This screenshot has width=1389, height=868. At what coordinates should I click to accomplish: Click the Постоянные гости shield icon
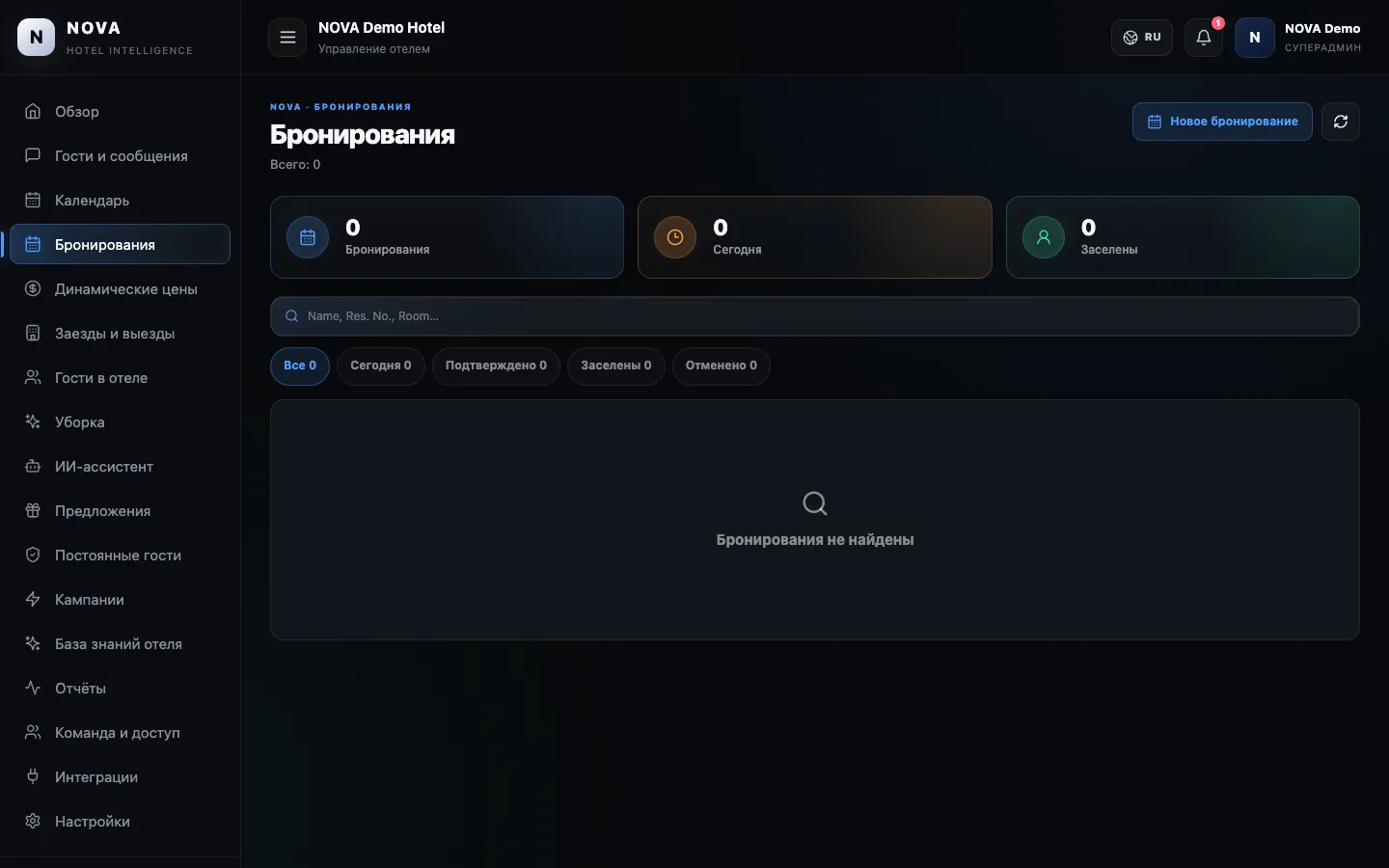(33, 555)
